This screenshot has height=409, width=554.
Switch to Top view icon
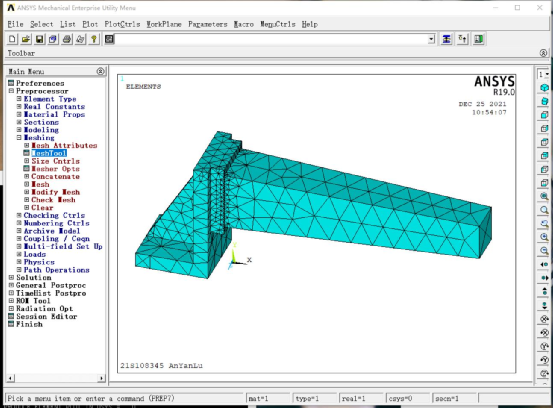(544, 142)
